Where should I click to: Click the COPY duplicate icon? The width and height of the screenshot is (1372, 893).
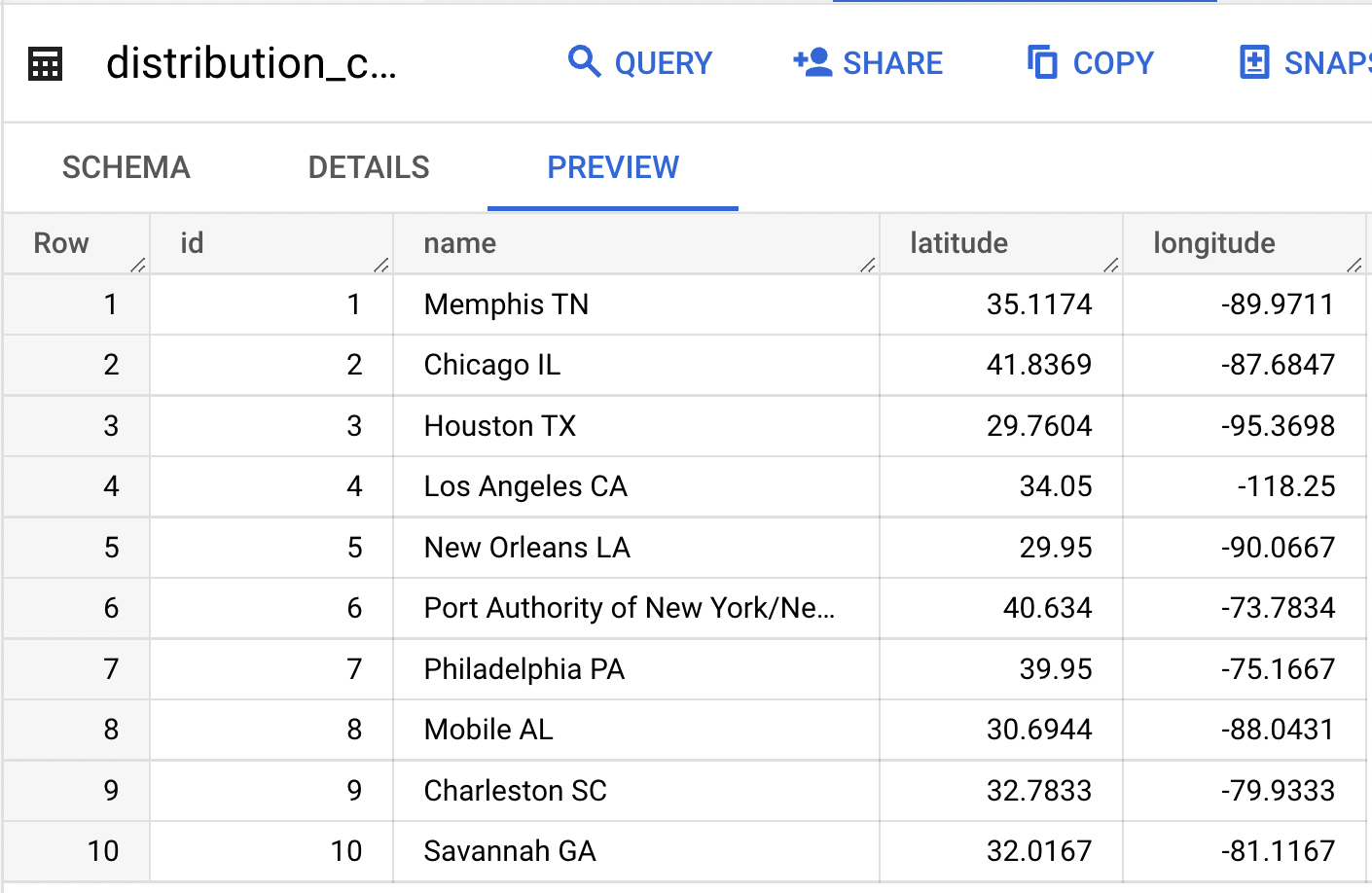[1042, 62]
